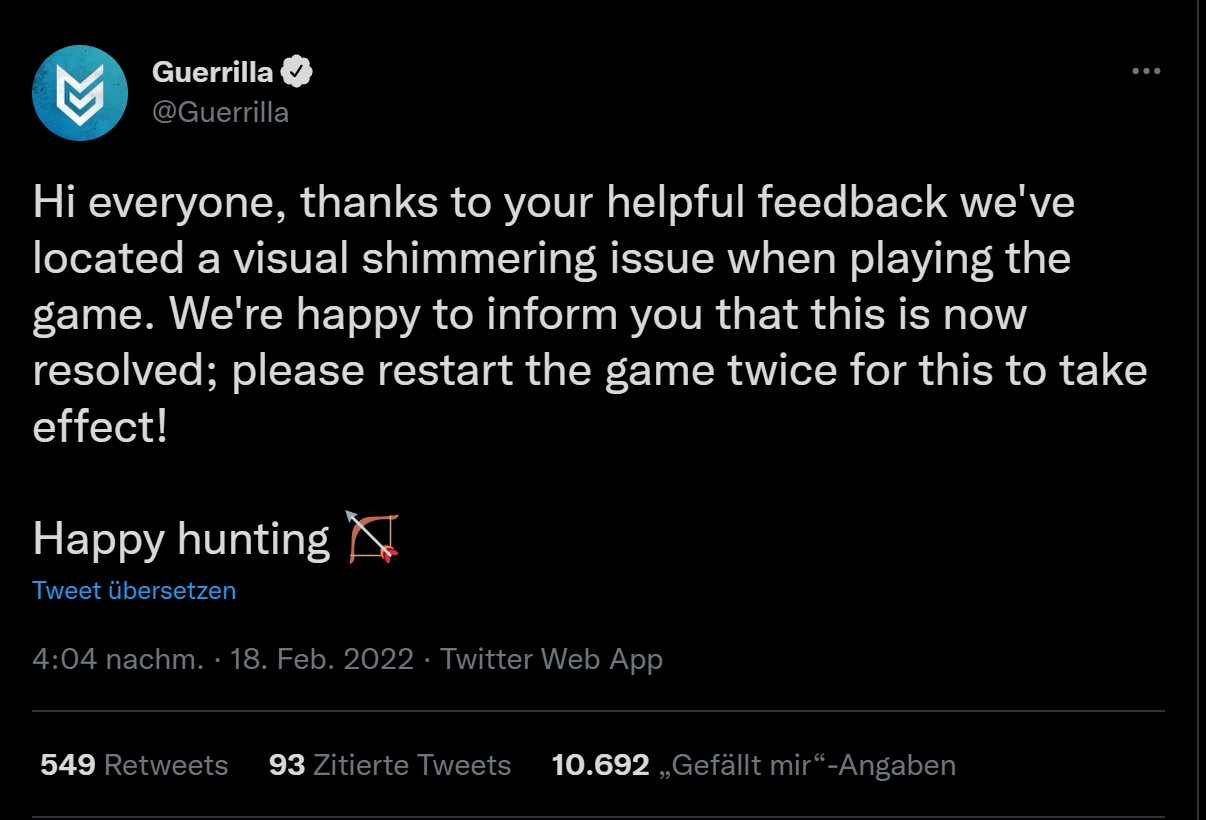Show the 93 Zitierte Tweets list

point(390,765)
